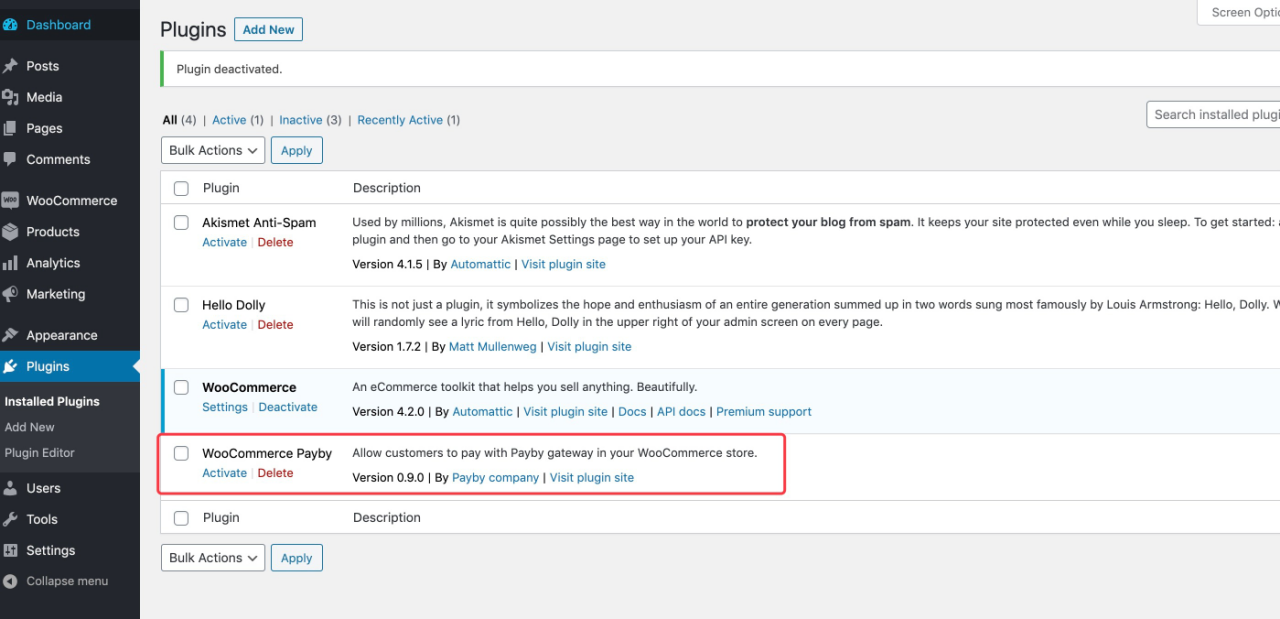This screenshot has width=1280, height=619.
Task: Click the Comments speech bubble icon
Action: click(x=10, y=159)
